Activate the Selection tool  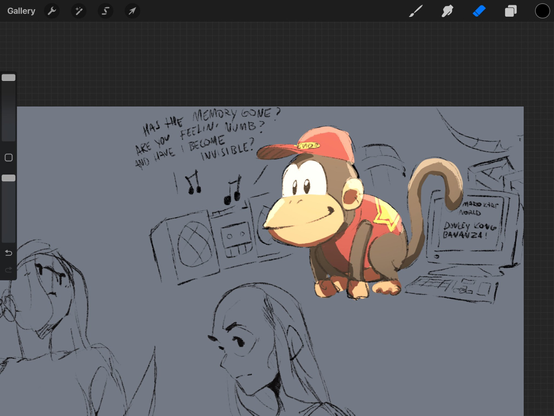click(x=105, y=11)
